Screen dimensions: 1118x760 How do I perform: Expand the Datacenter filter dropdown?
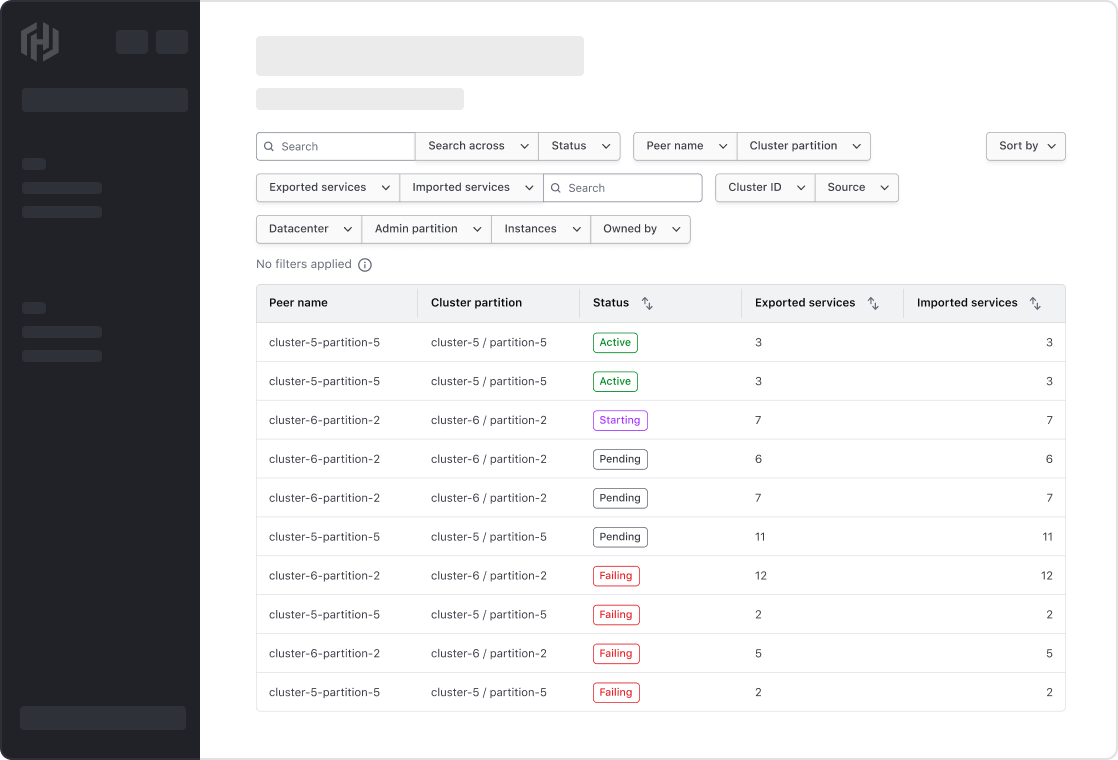pyautogui.click(x=308, y=229)
